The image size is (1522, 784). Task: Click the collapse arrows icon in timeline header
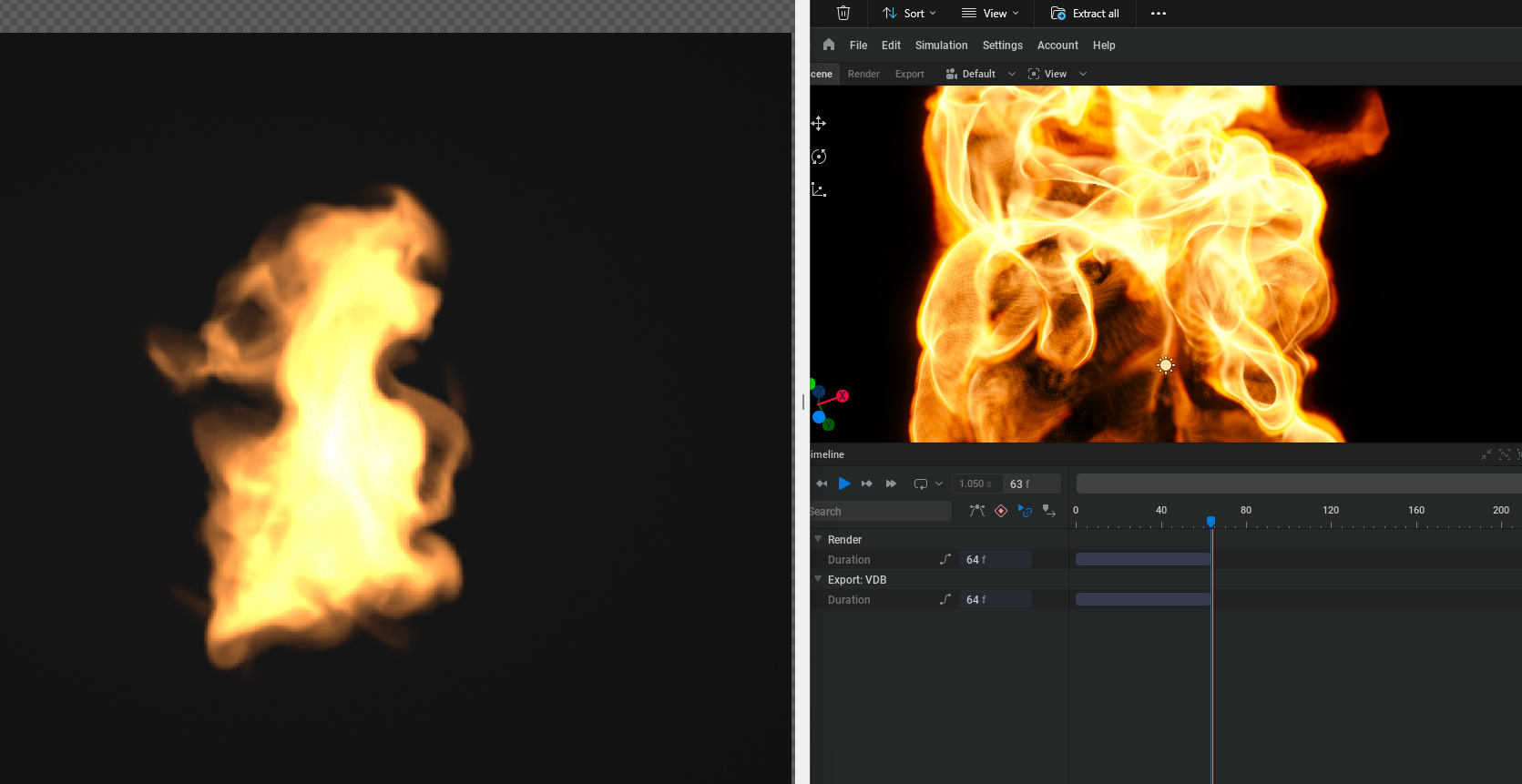coord(1486,454)
